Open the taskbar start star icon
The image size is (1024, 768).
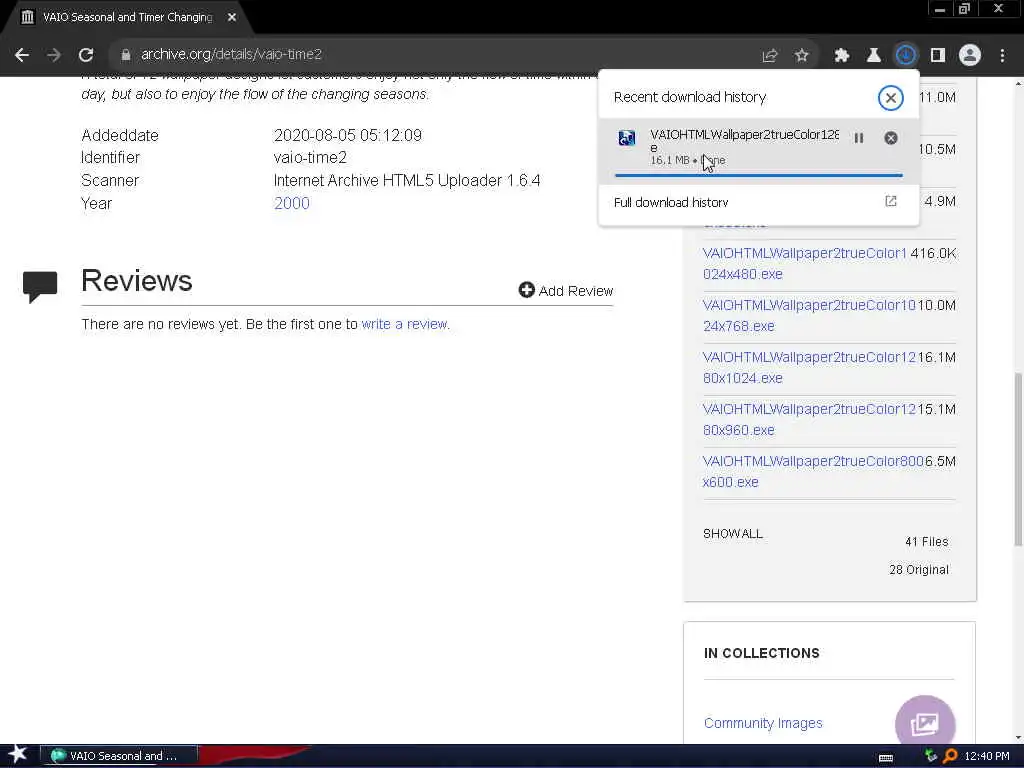(x=18, y=755)
